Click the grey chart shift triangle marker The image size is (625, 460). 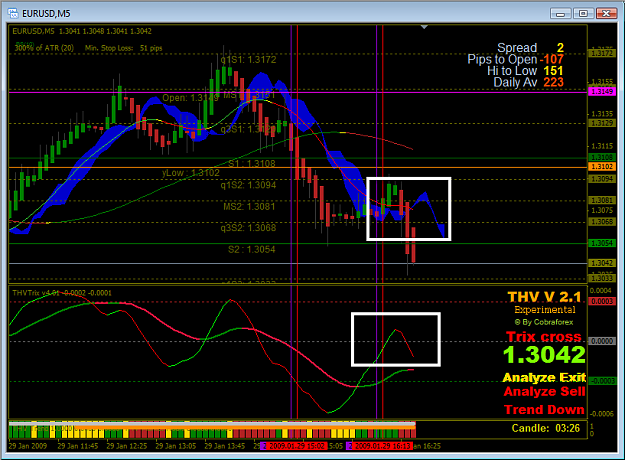[x=424, y=27]
